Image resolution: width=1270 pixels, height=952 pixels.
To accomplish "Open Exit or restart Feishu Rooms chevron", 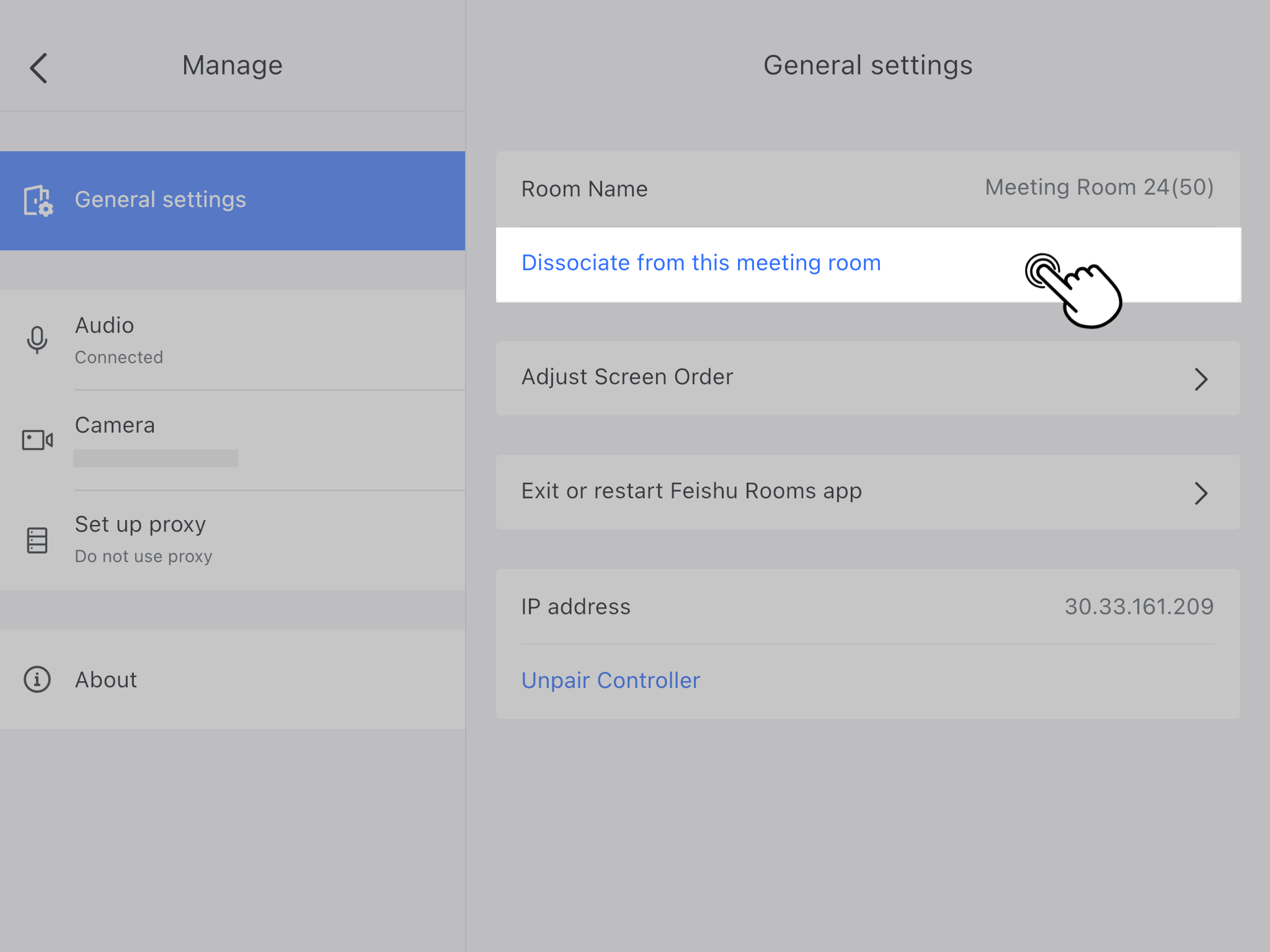I will (x=1201, y=493).
